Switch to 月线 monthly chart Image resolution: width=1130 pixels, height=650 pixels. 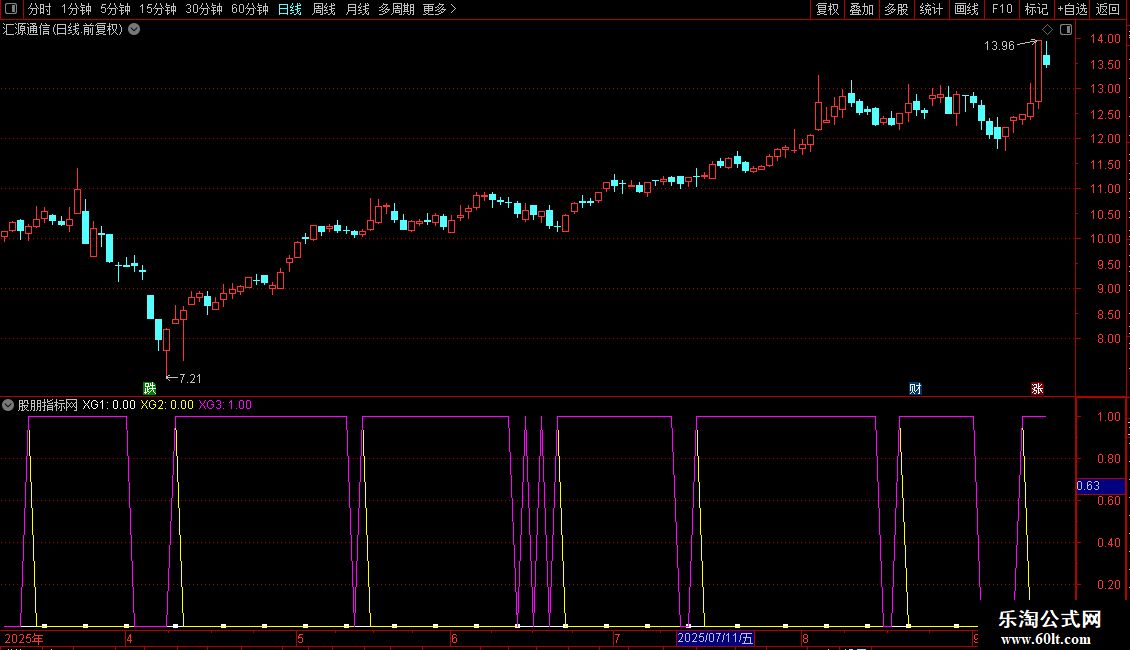357,9
